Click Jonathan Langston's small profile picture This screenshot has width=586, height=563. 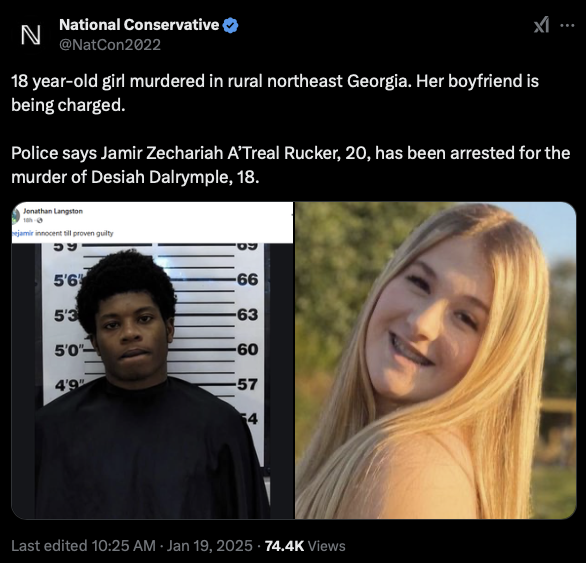[x=15, y=216]
